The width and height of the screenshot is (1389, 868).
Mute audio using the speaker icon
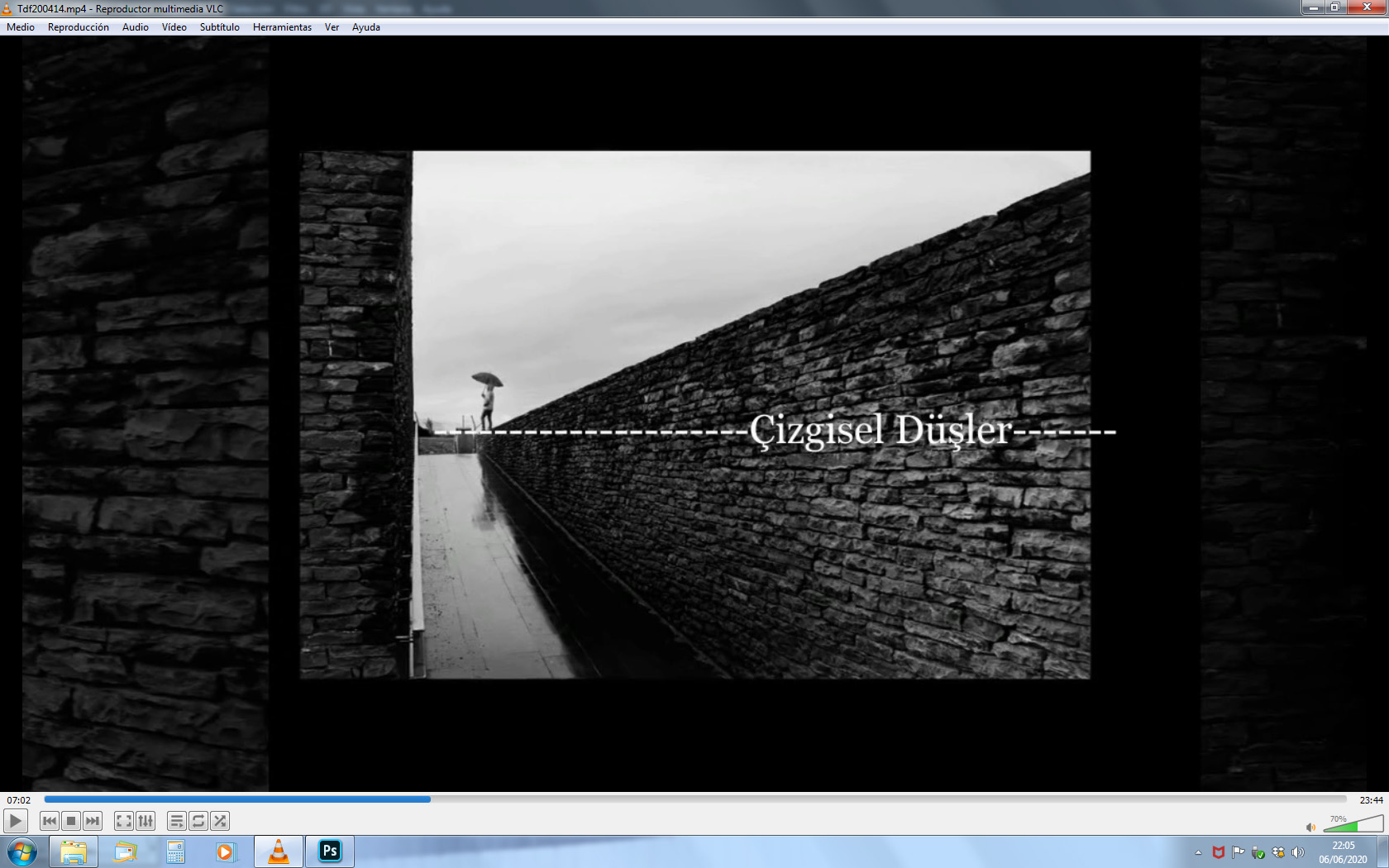pos(1310,827)
